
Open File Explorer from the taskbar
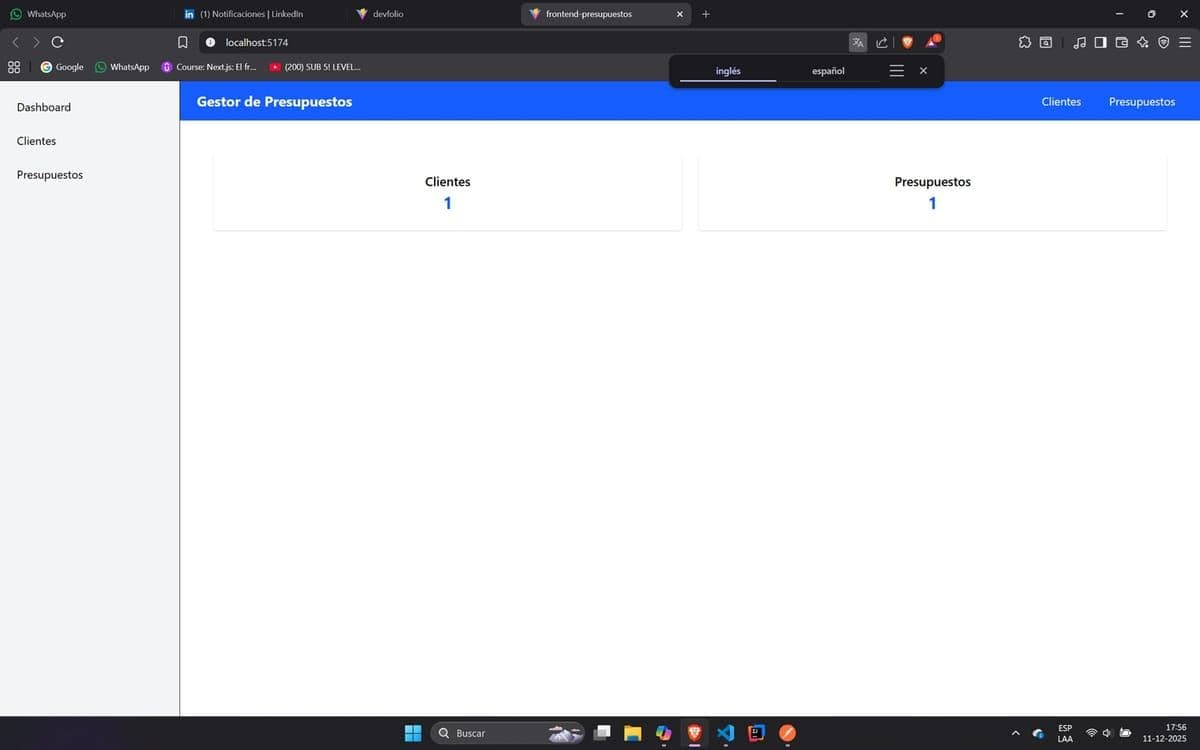[x=632, y=733]
